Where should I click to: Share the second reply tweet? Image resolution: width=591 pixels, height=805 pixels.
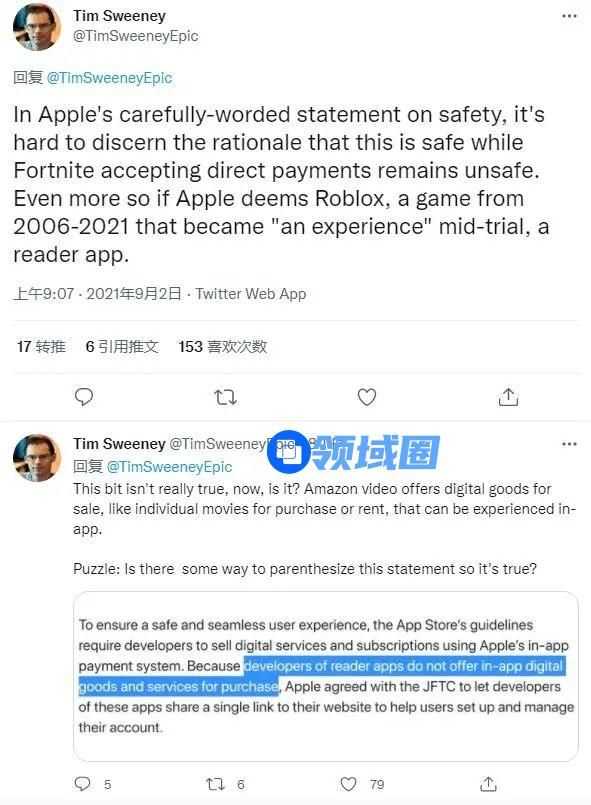pos(488,783)
